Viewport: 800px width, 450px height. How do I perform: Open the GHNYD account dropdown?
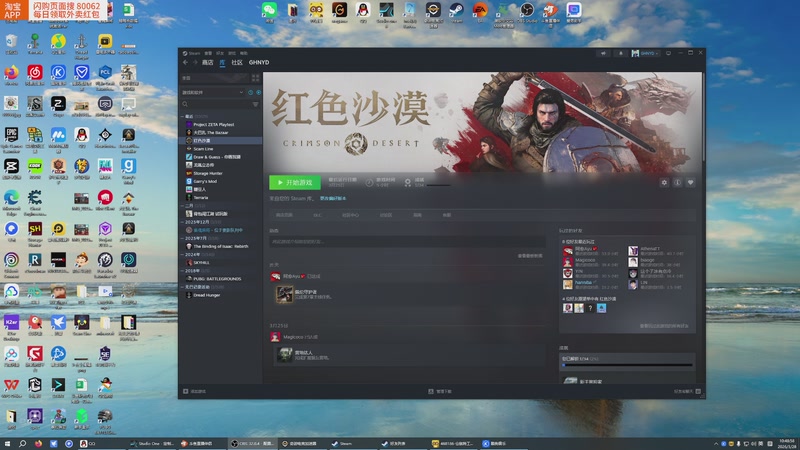pyautogui.click(x=645, y=53)
